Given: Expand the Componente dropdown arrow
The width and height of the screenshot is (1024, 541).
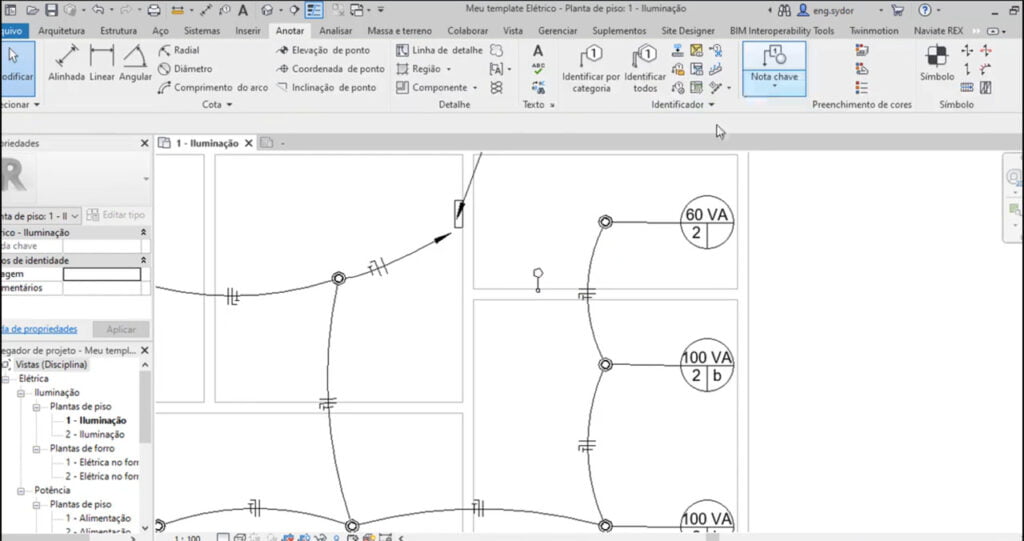Looking at the screenshot, I should (475, 88).
